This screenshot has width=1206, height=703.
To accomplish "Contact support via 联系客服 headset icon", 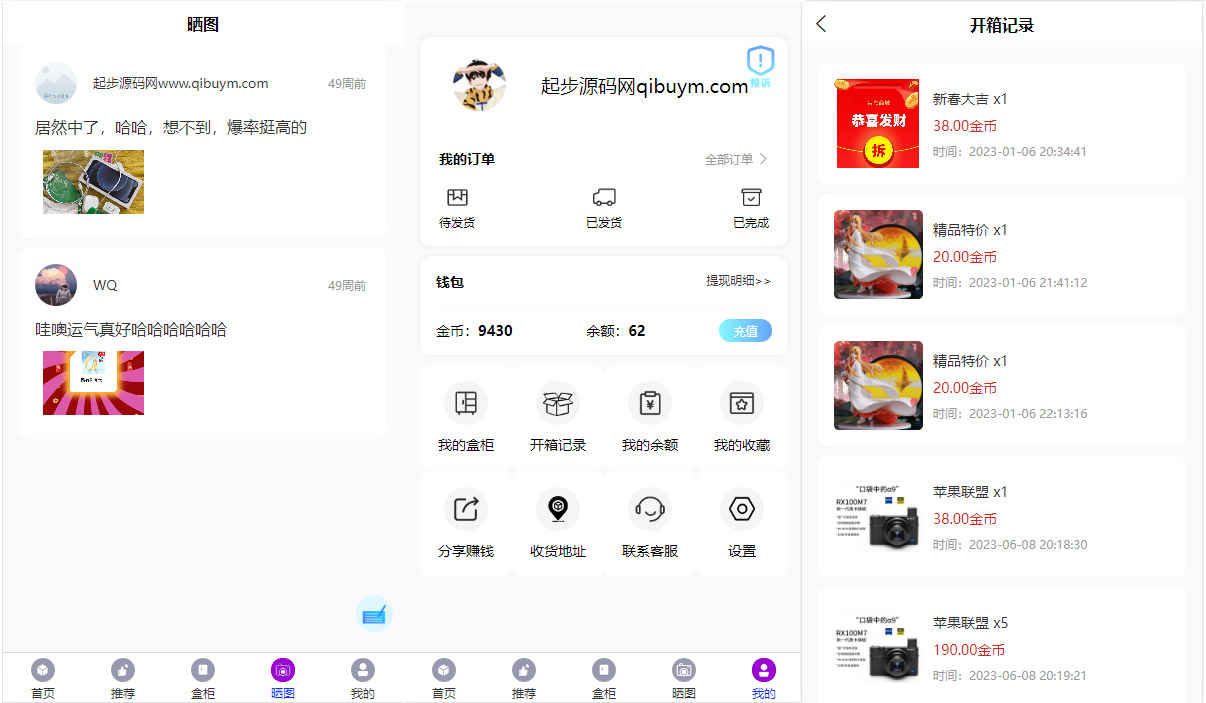I will [650, 509].
